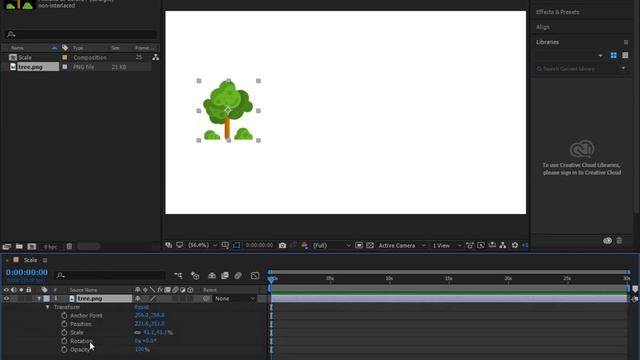Open the Libraries panel menu icon

pyautogui.click(x=626, y=42)
